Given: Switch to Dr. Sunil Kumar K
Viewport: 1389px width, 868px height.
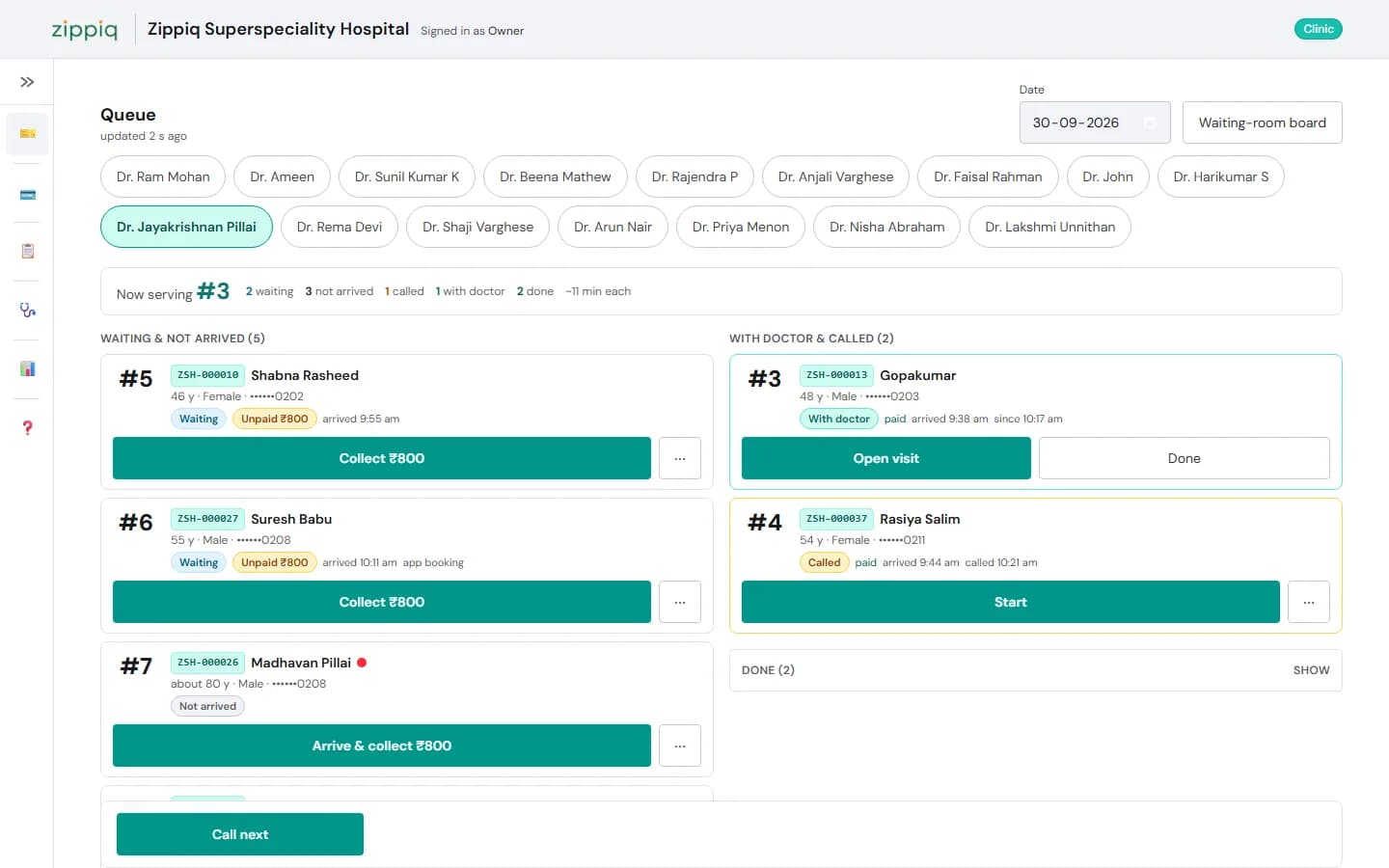Looking at the screenshot, I should (407, 176).
